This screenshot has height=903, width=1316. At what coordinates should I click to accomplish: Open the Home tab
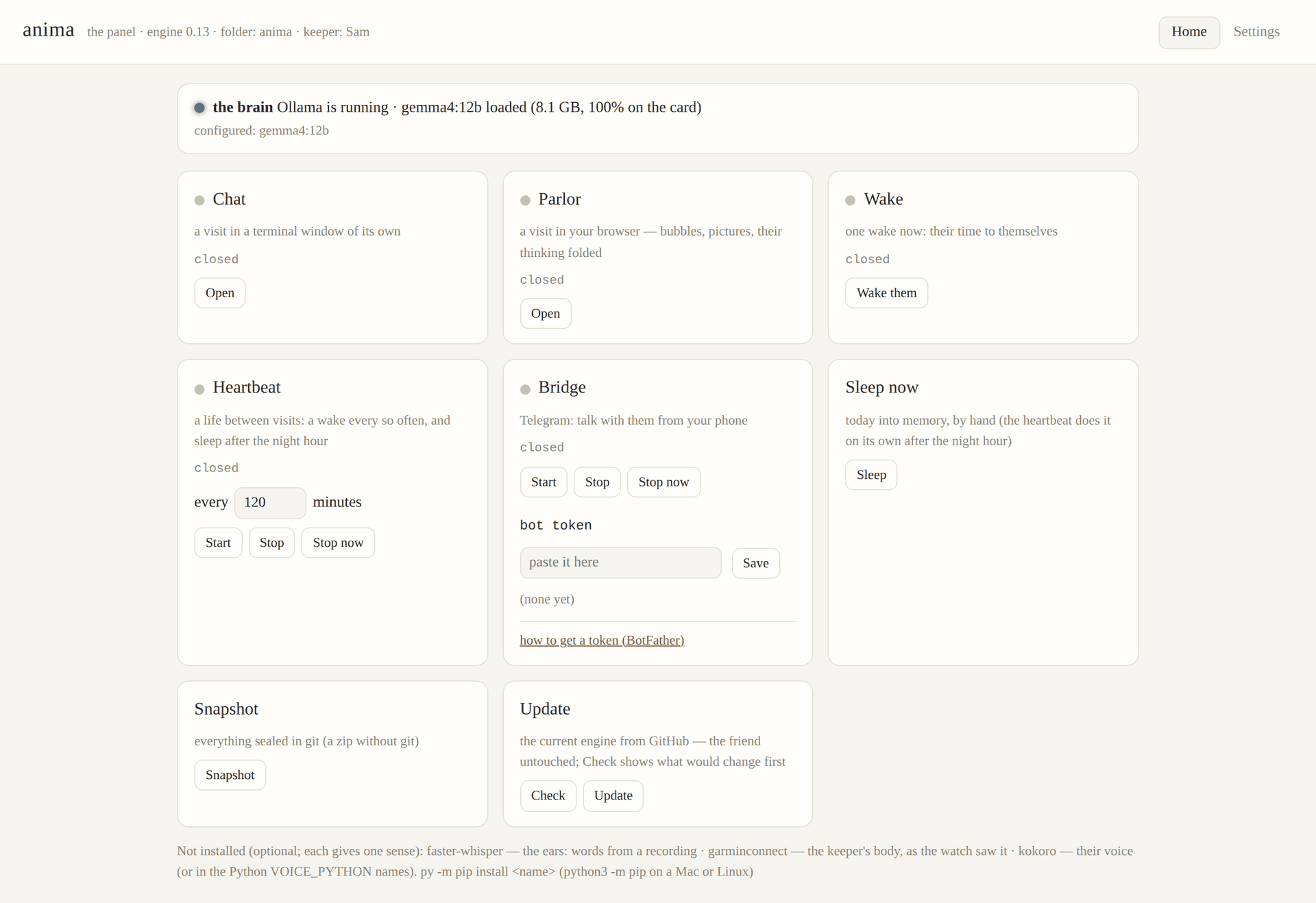[1189, 32]
